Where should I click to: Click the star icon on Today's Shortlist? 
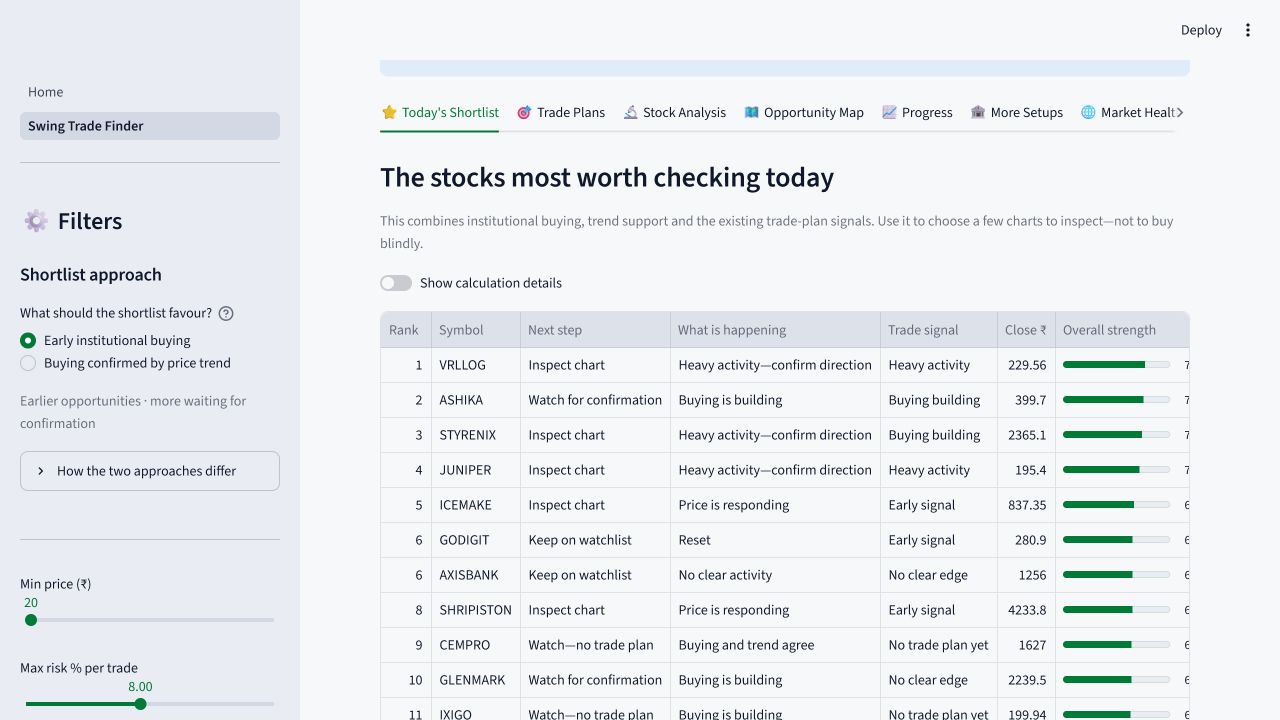(x=389, y=112)
